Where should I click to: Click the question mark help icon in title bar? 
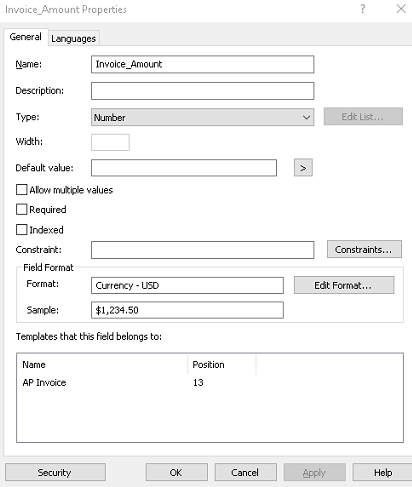click(363, 9)
